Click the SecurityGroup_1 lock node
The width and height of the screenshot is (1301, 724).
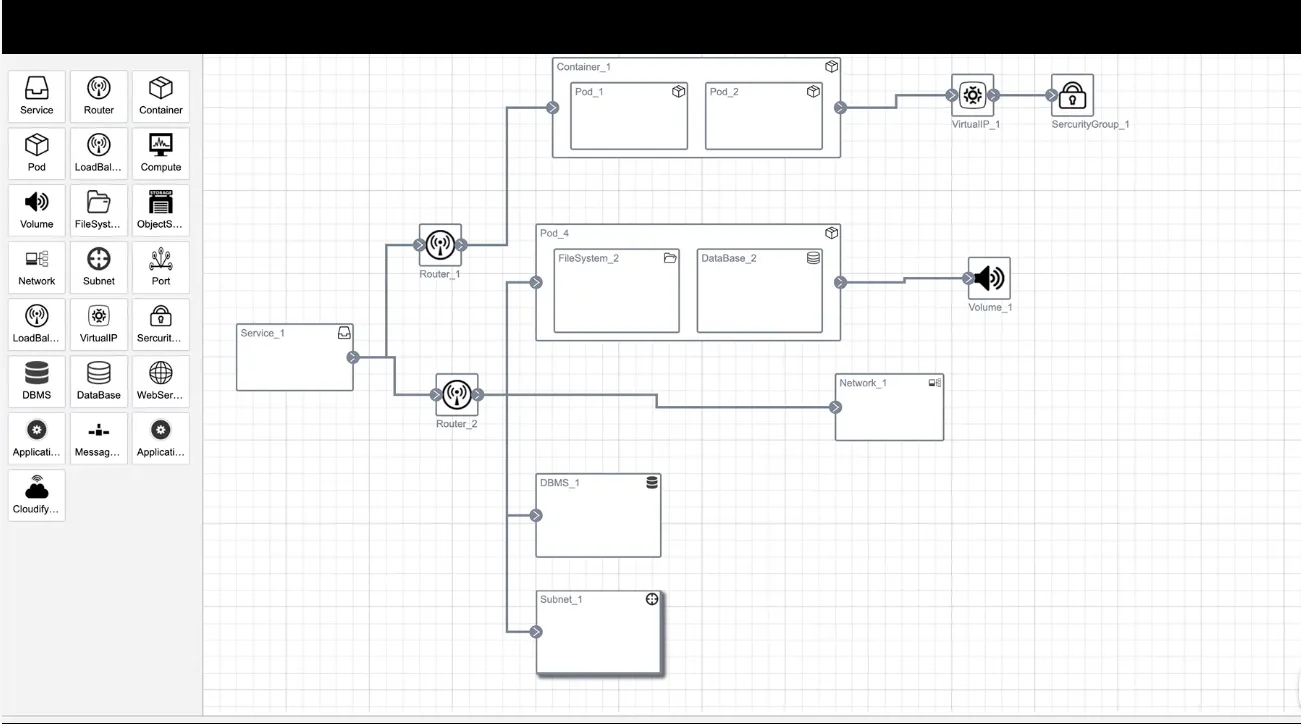[x=1073, y=96]
